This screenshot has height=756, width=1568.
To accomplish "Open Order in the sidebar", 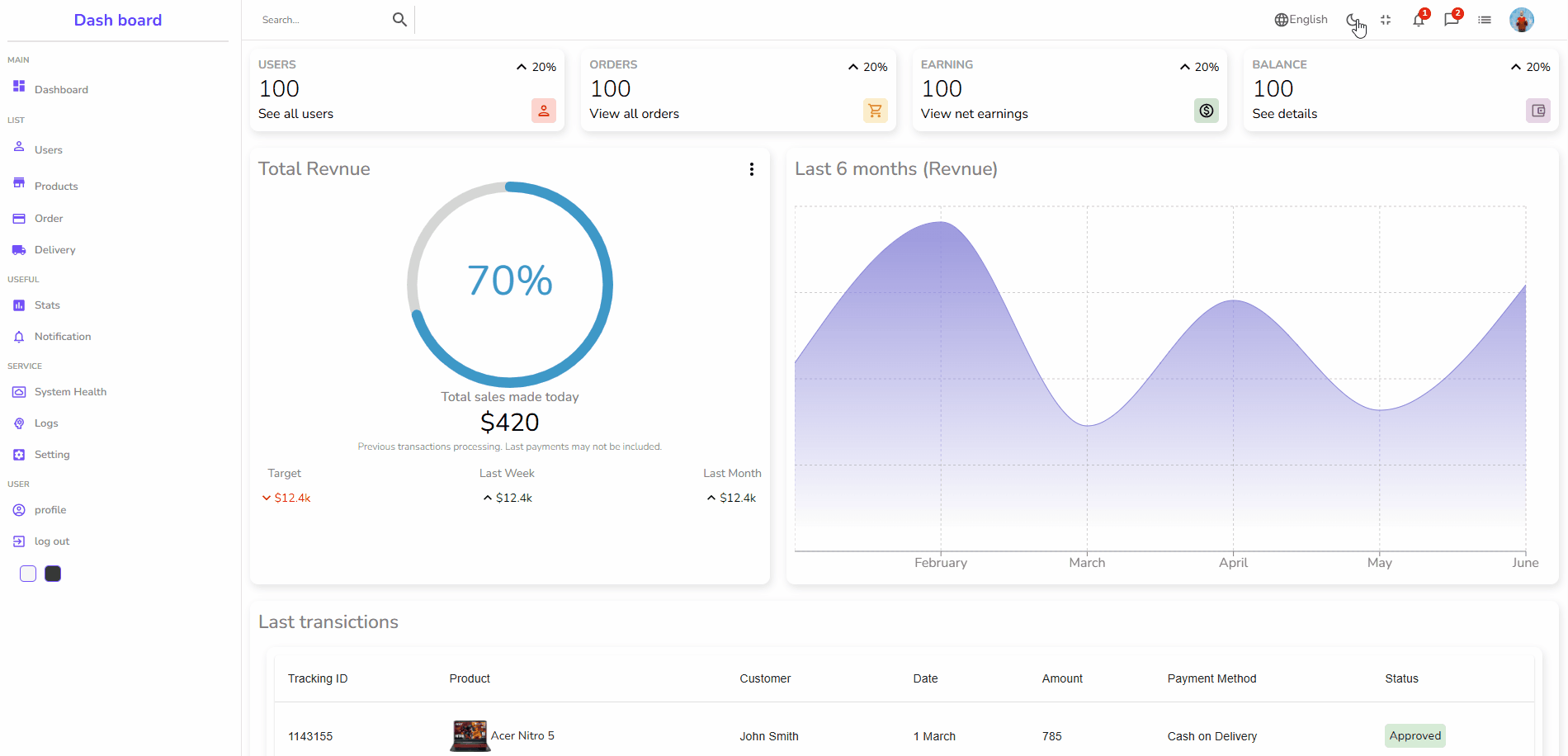I will point(49,219).
